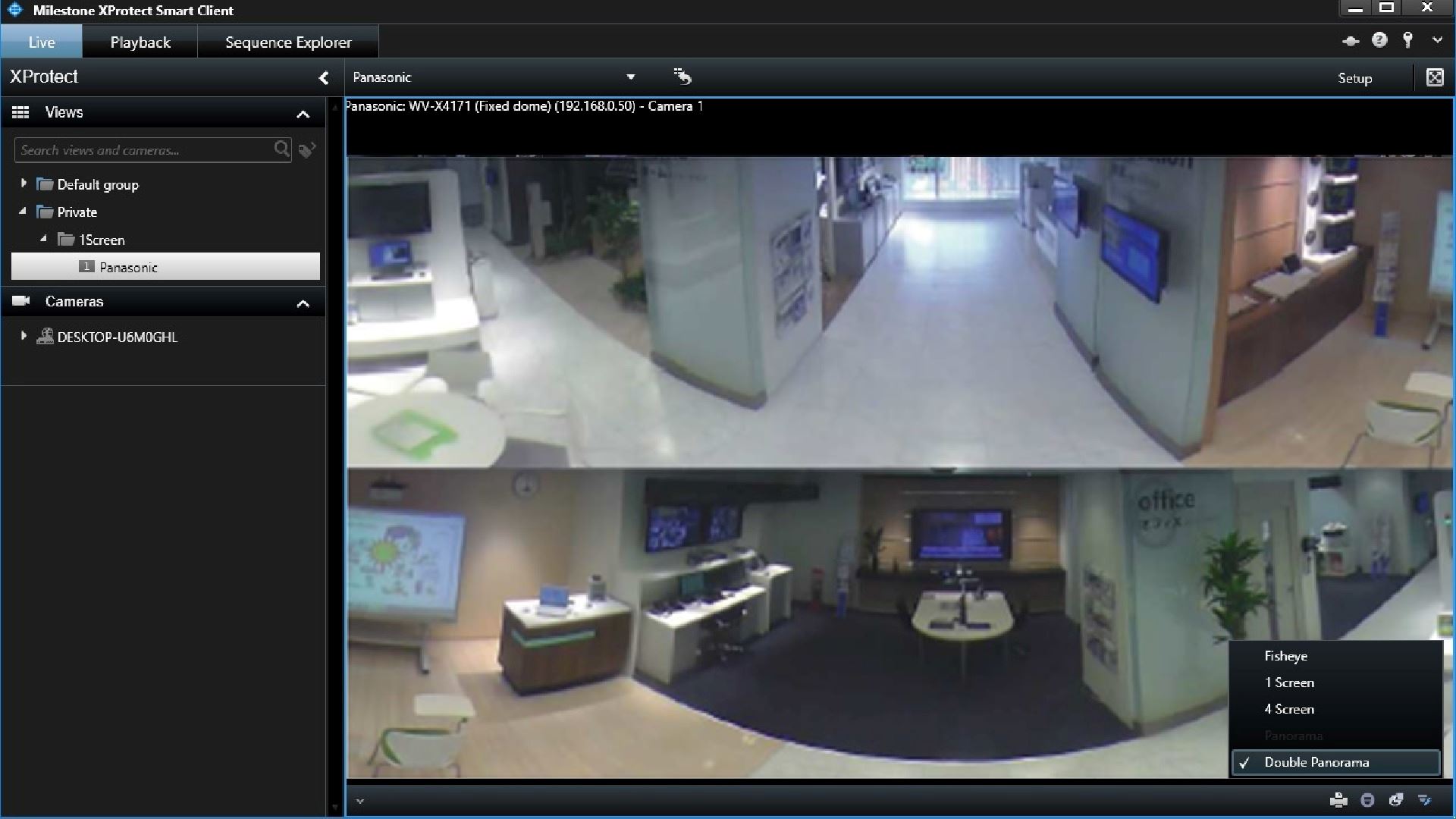This screenshot has width=1456, height=819.
Task: Open the Sequence Explorer tab
Action: tap(288, 42)
